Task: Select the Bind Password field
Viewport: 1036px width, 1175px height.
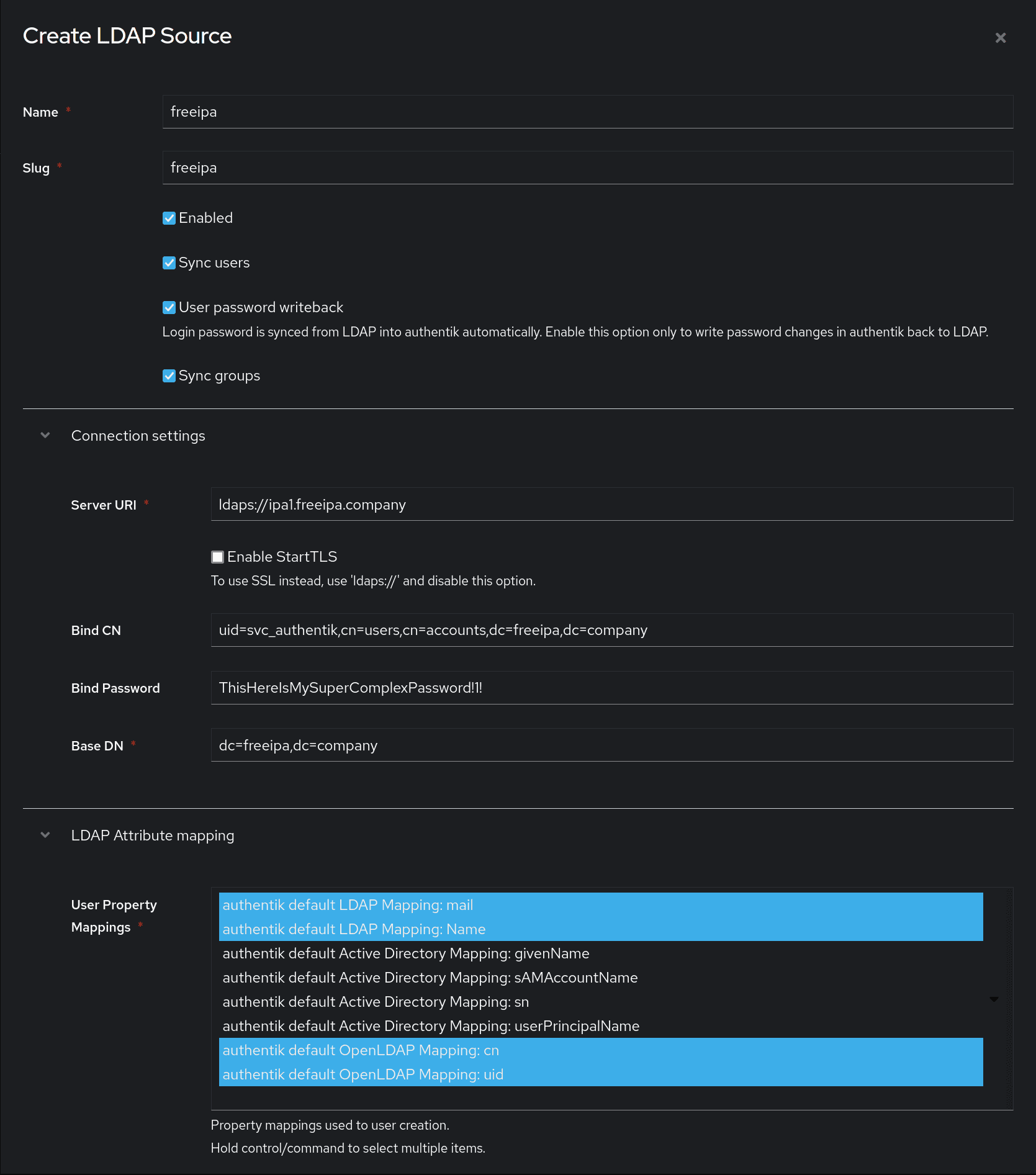Action: (x=611, y=688)
